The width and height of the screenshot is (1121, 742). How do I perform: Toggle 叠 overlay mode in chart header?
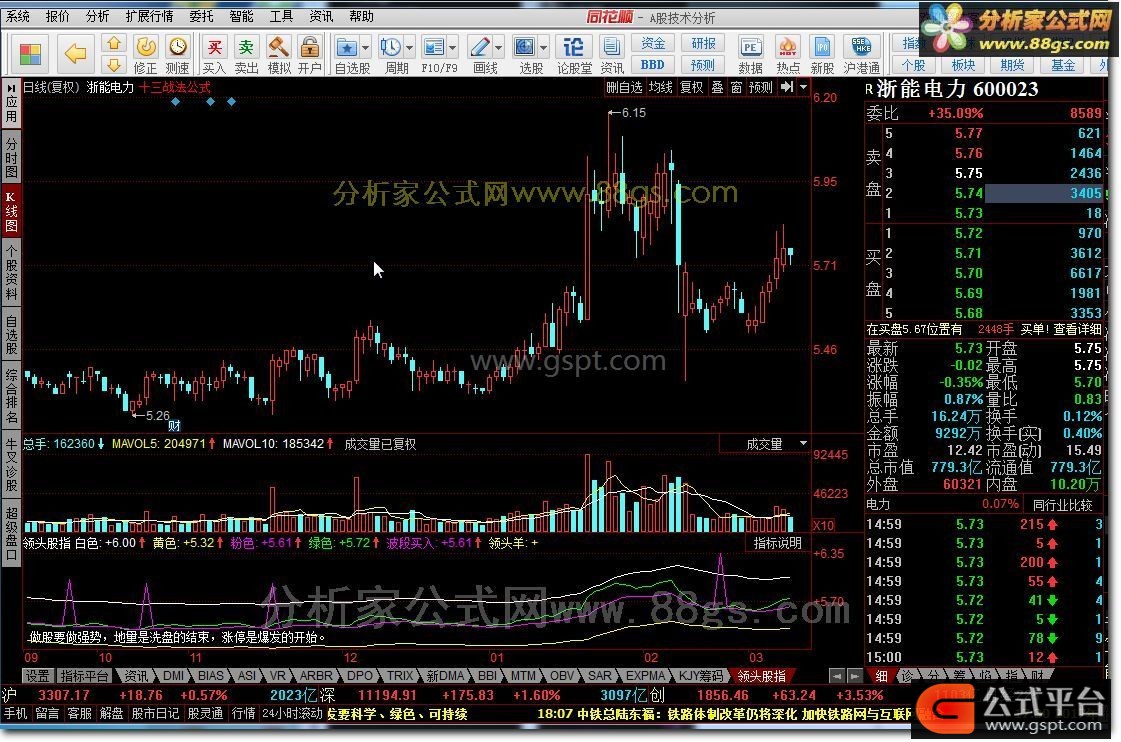pyautogui.click(x=717, y=87)
